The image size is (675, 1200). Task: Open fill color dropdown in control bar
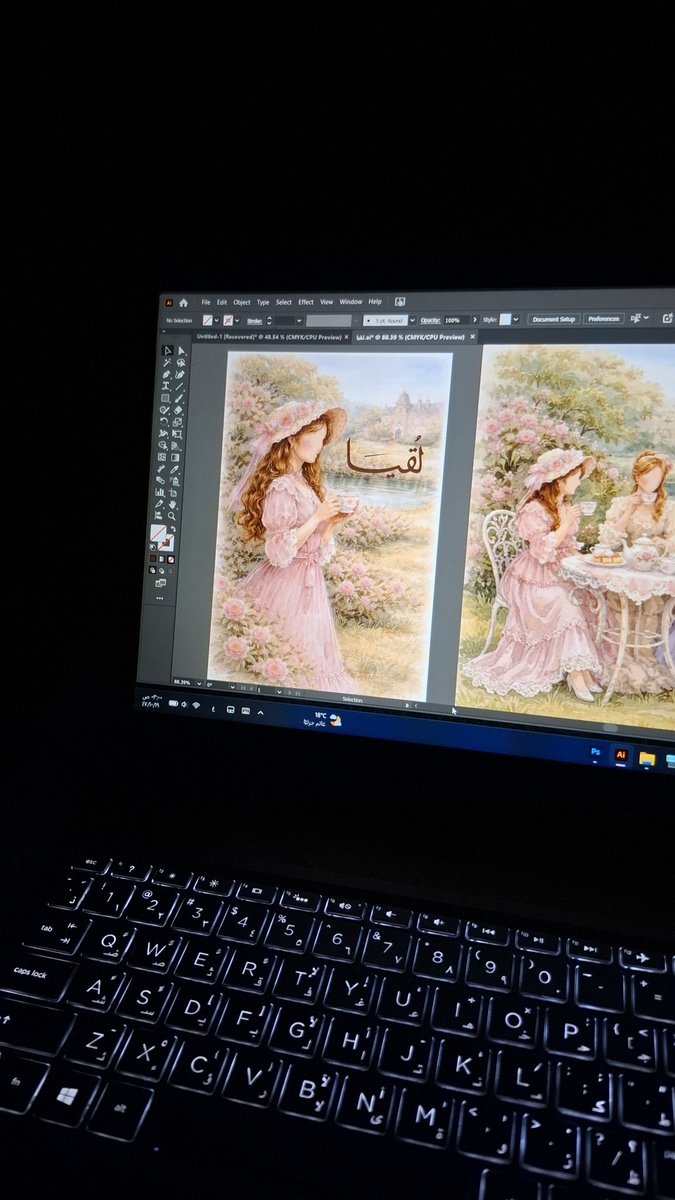(x=217, y=320)
